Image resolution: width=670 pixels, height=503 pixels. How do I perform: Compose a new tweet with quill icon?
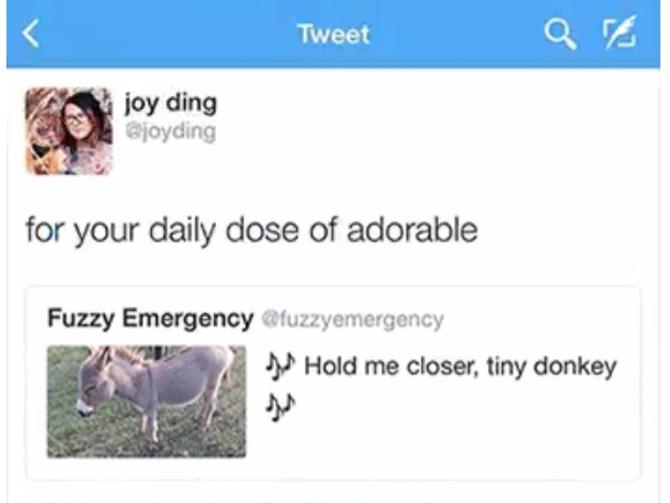619,32
